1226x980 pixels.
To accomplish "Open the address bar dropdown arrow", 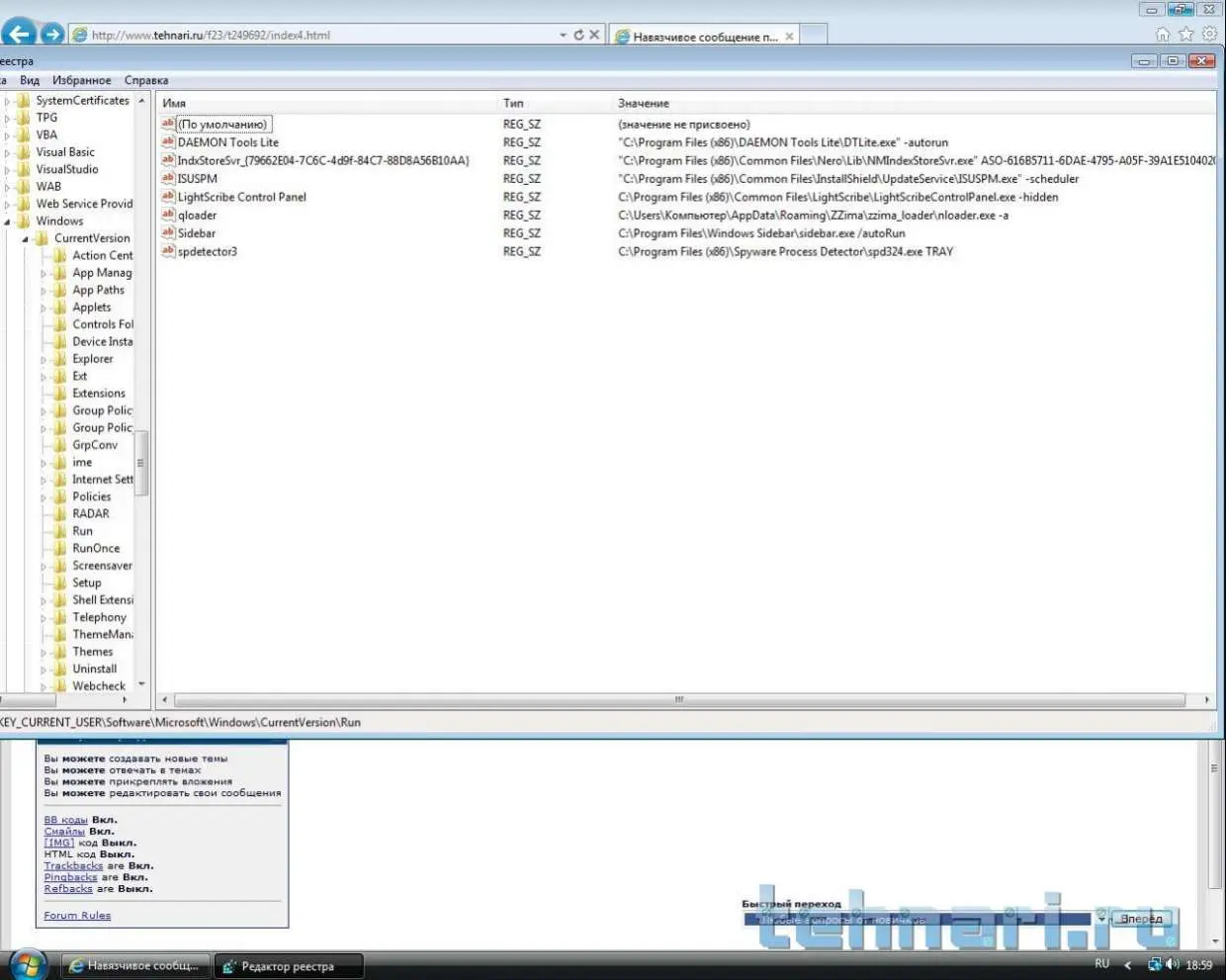I will click(x=563, y=35).
